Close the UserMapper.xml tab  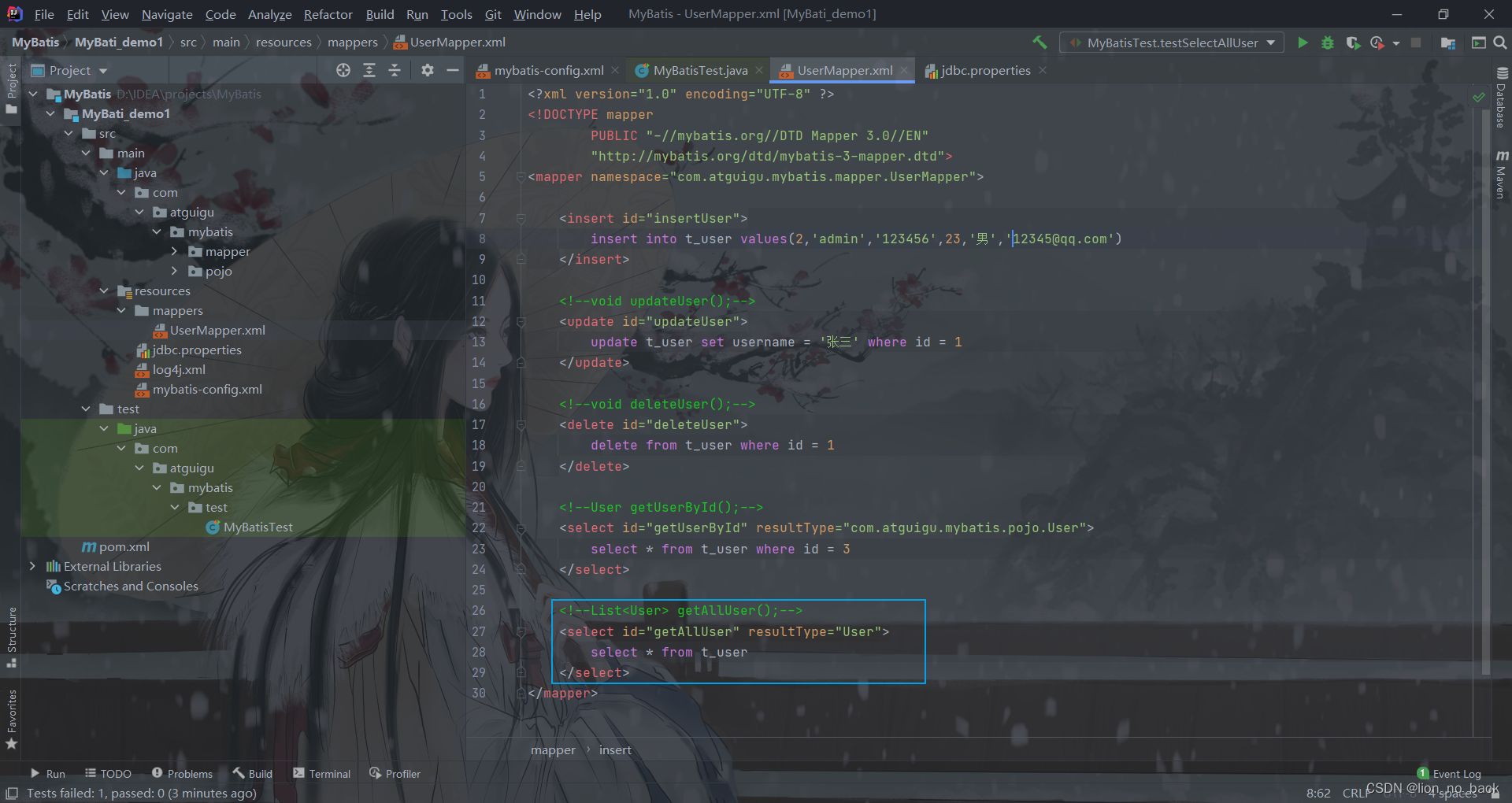[904, 70]
